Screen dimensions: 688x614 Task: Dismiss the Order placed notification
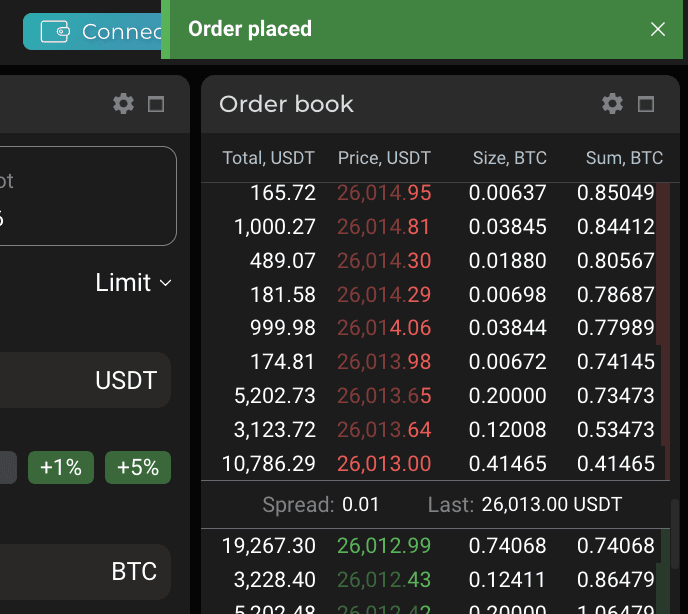(x=657, y=29)
